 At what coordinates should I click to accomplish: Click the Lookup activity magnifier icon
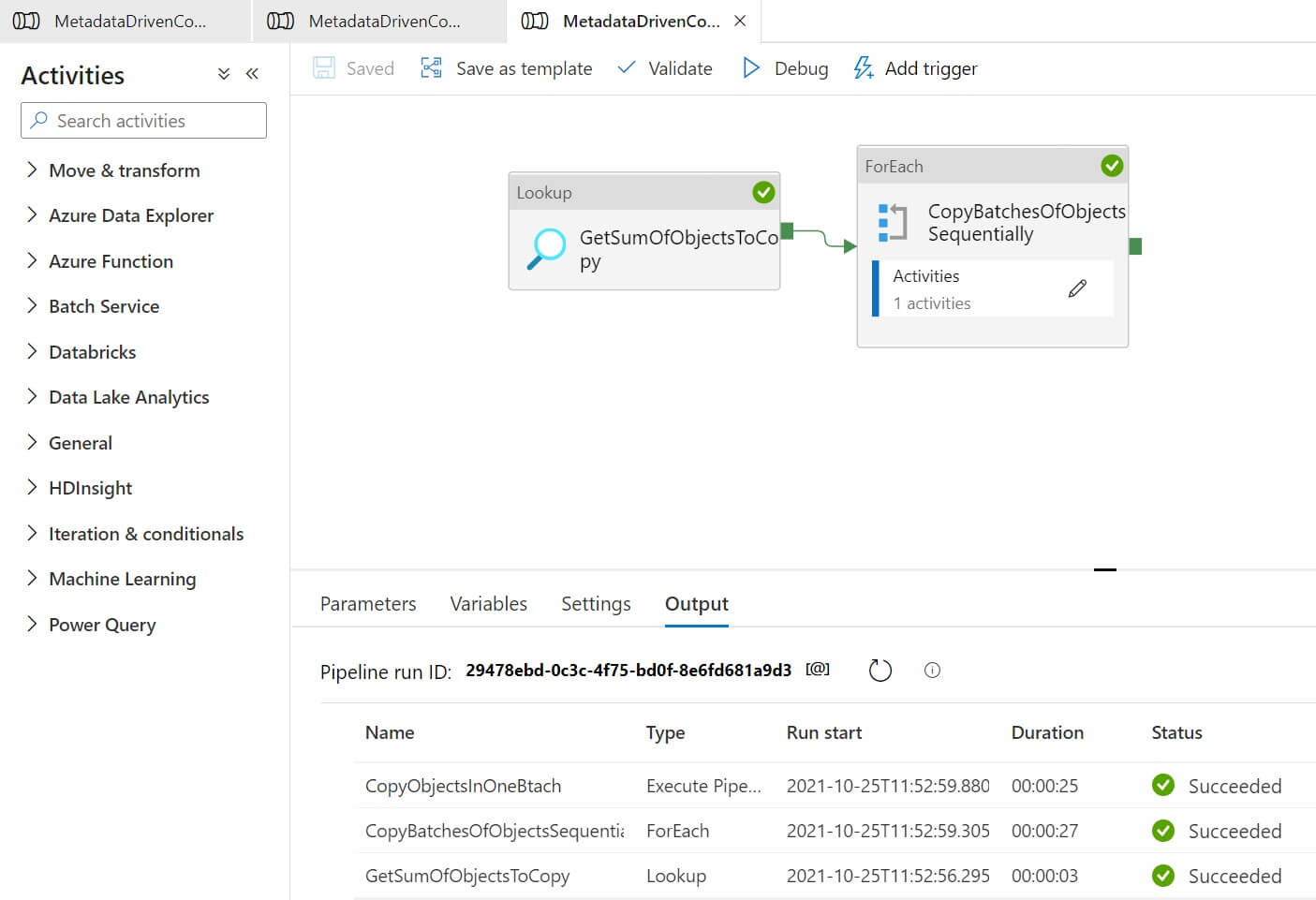pyautogui.click(x=546, y=249)
